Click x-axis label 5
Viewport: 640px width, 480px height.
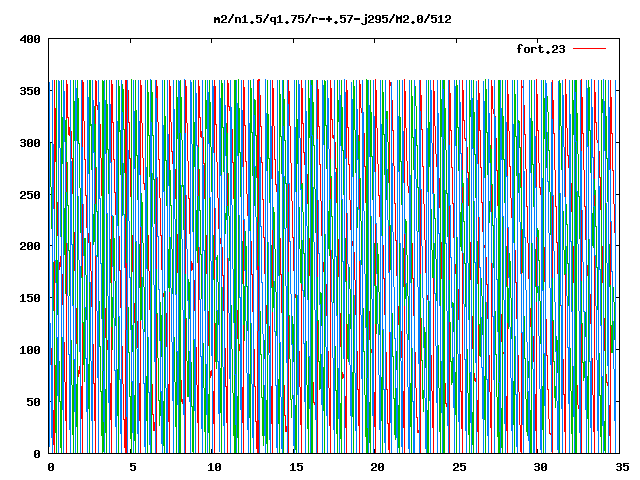(133, 467)
